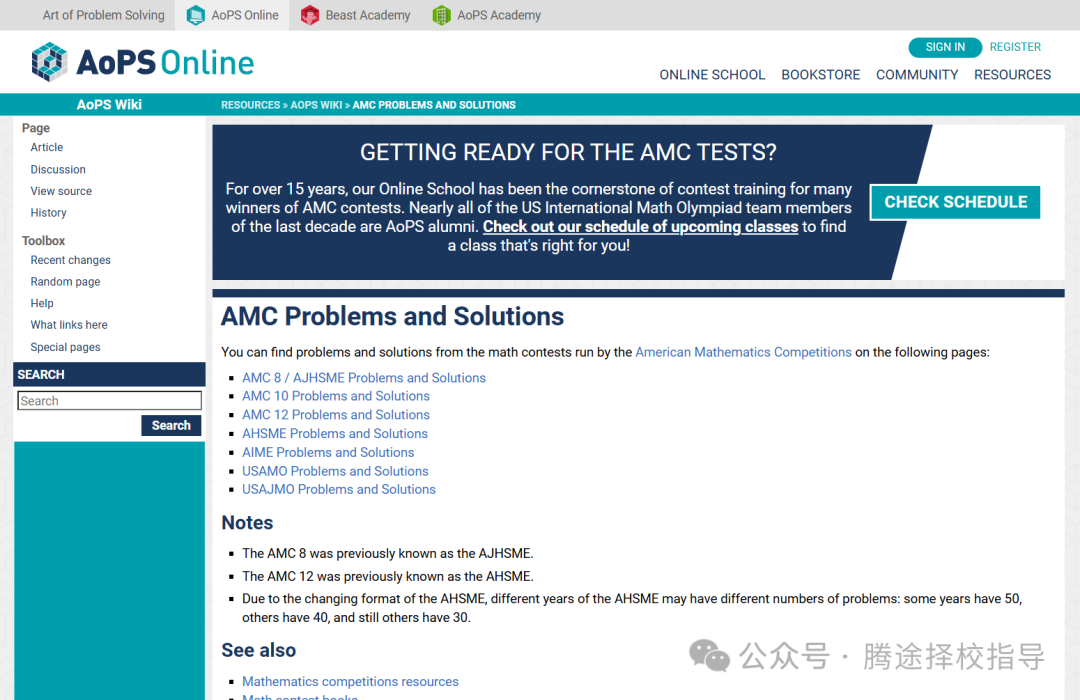
Task: Click the Beast Academy red icon
Action: point(310,15)
